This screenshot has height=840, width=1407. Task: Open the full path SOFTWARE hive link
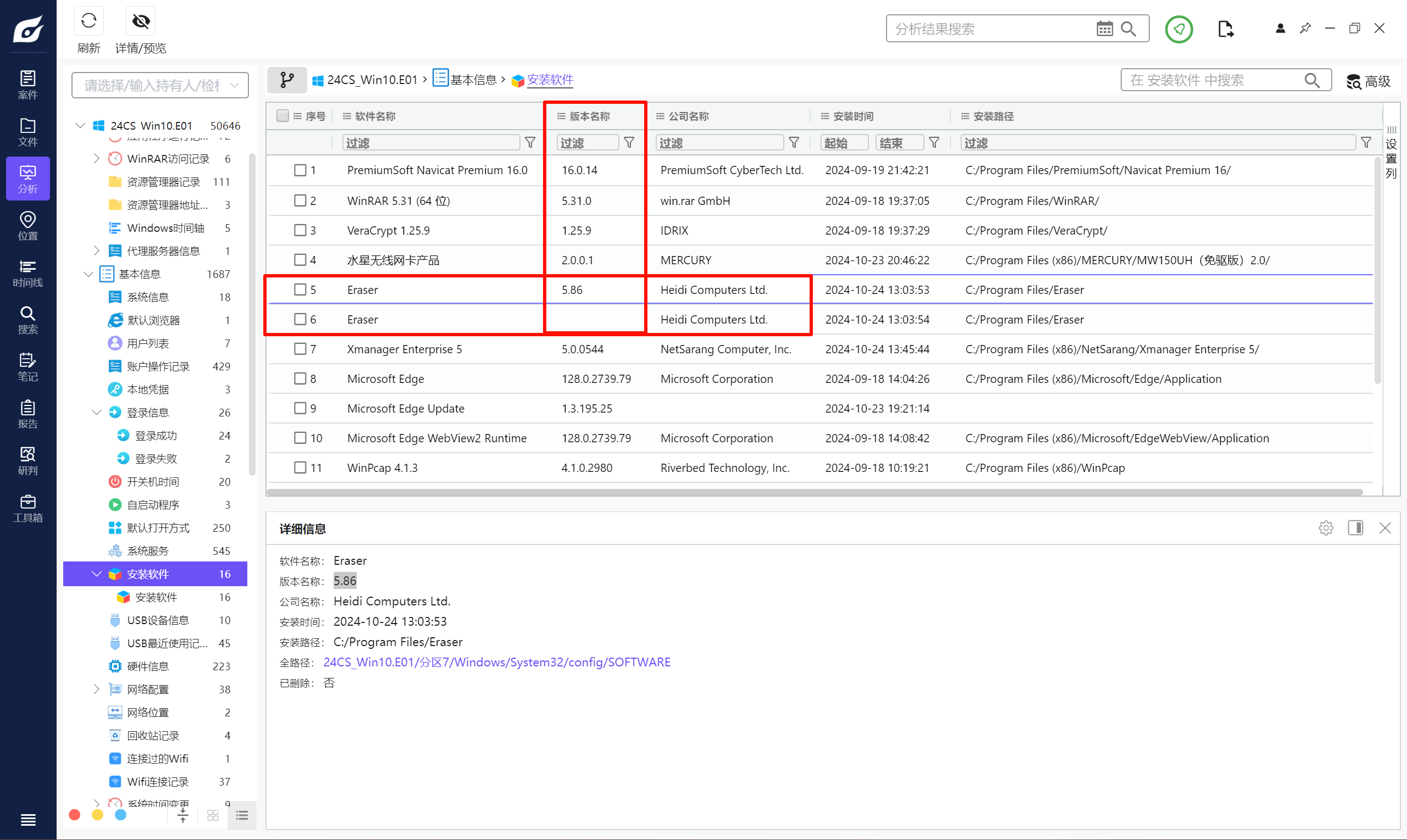(496, 662)
